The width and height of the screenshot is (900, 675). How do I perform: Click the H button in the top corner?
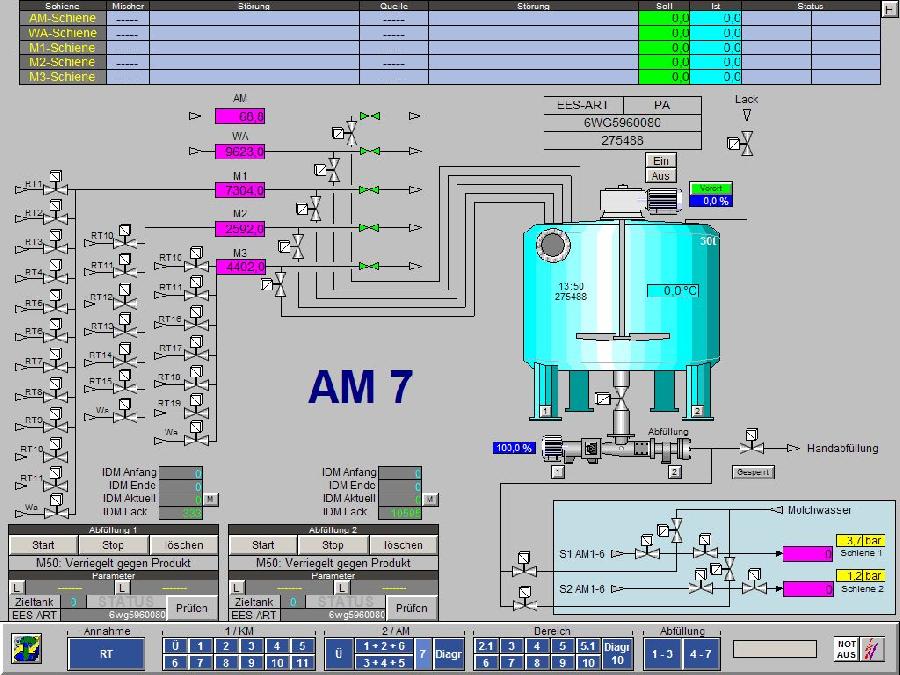[x=890, y=9]
